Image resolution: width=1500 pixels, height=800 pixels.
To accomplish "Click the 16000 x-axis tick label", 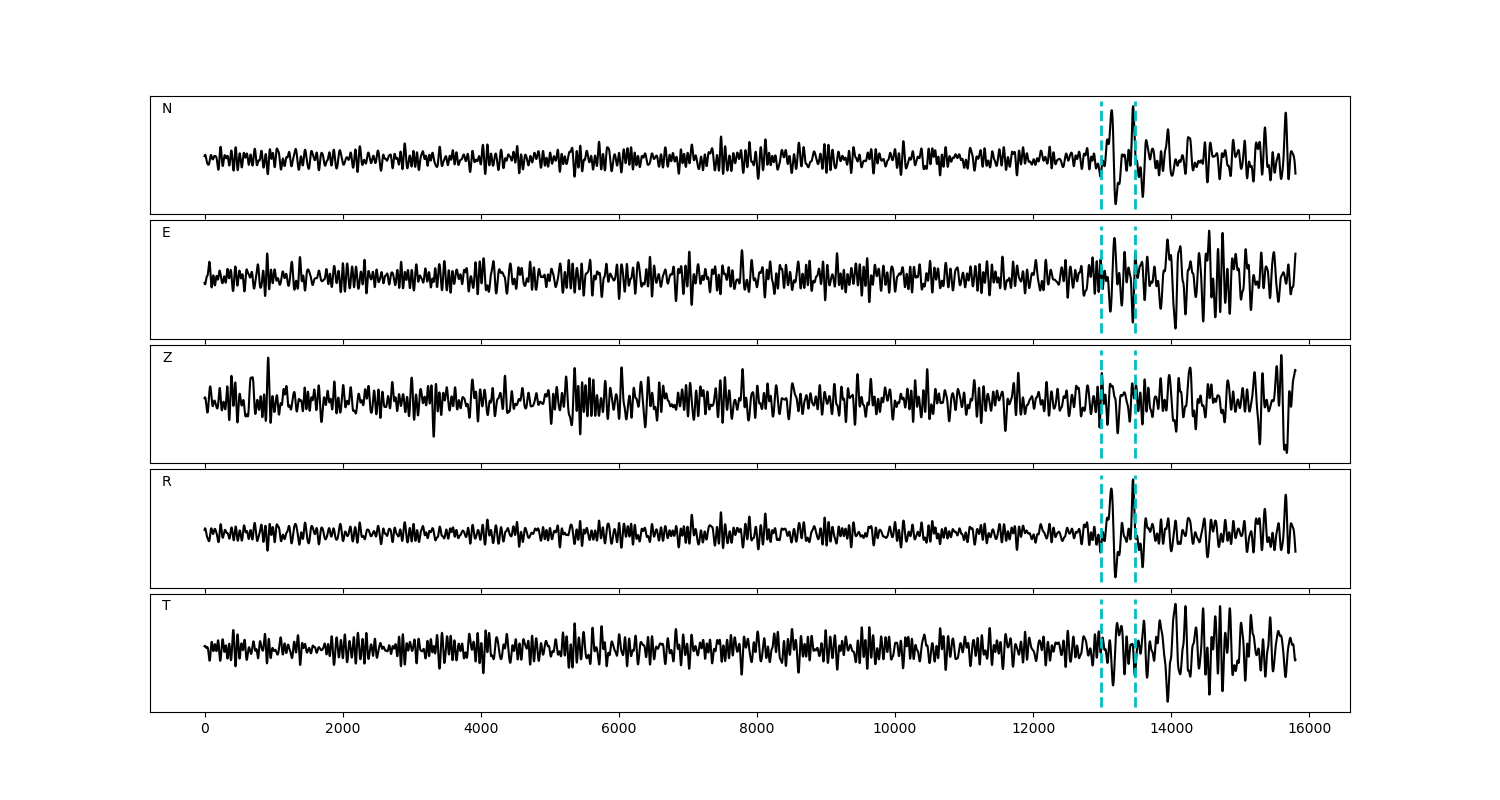I will point(1309,730).
